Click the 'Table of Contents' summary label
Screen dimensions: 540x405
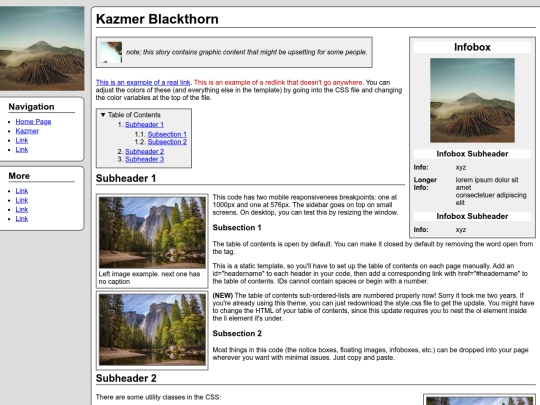(x=134, y=115)
